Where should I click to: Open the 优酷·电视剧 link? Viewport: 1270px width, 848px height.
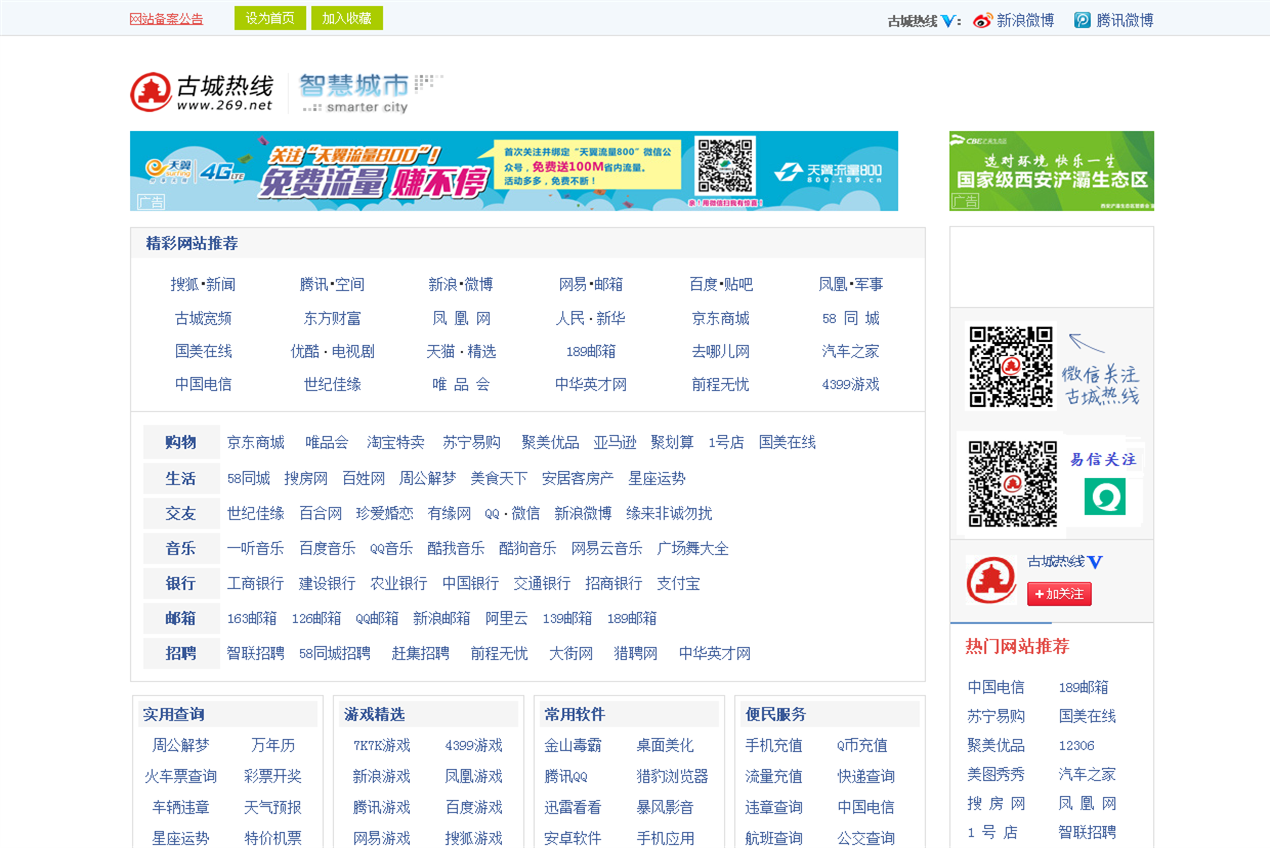click(332, 352)
